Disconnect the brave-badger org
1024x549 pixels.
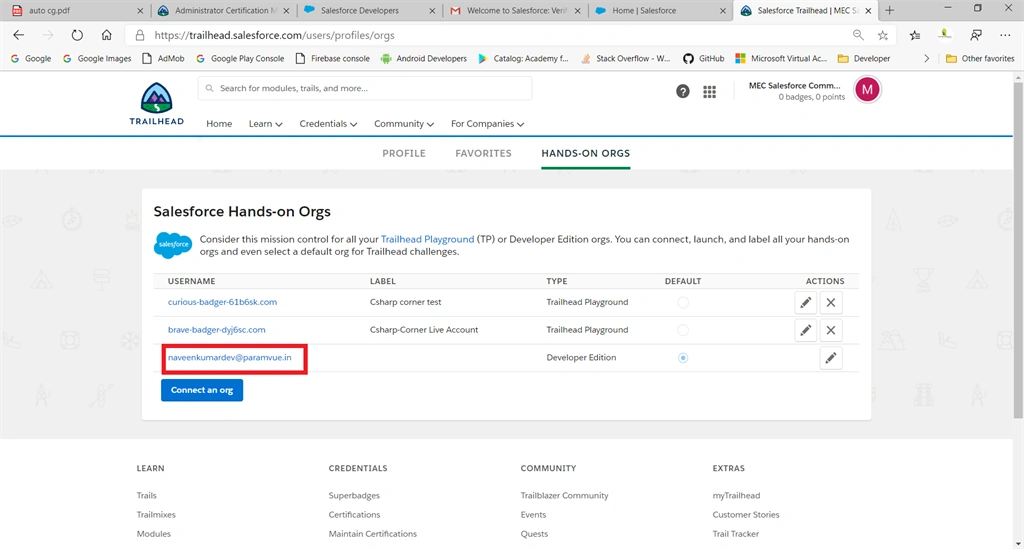click(x=831, y=330)
